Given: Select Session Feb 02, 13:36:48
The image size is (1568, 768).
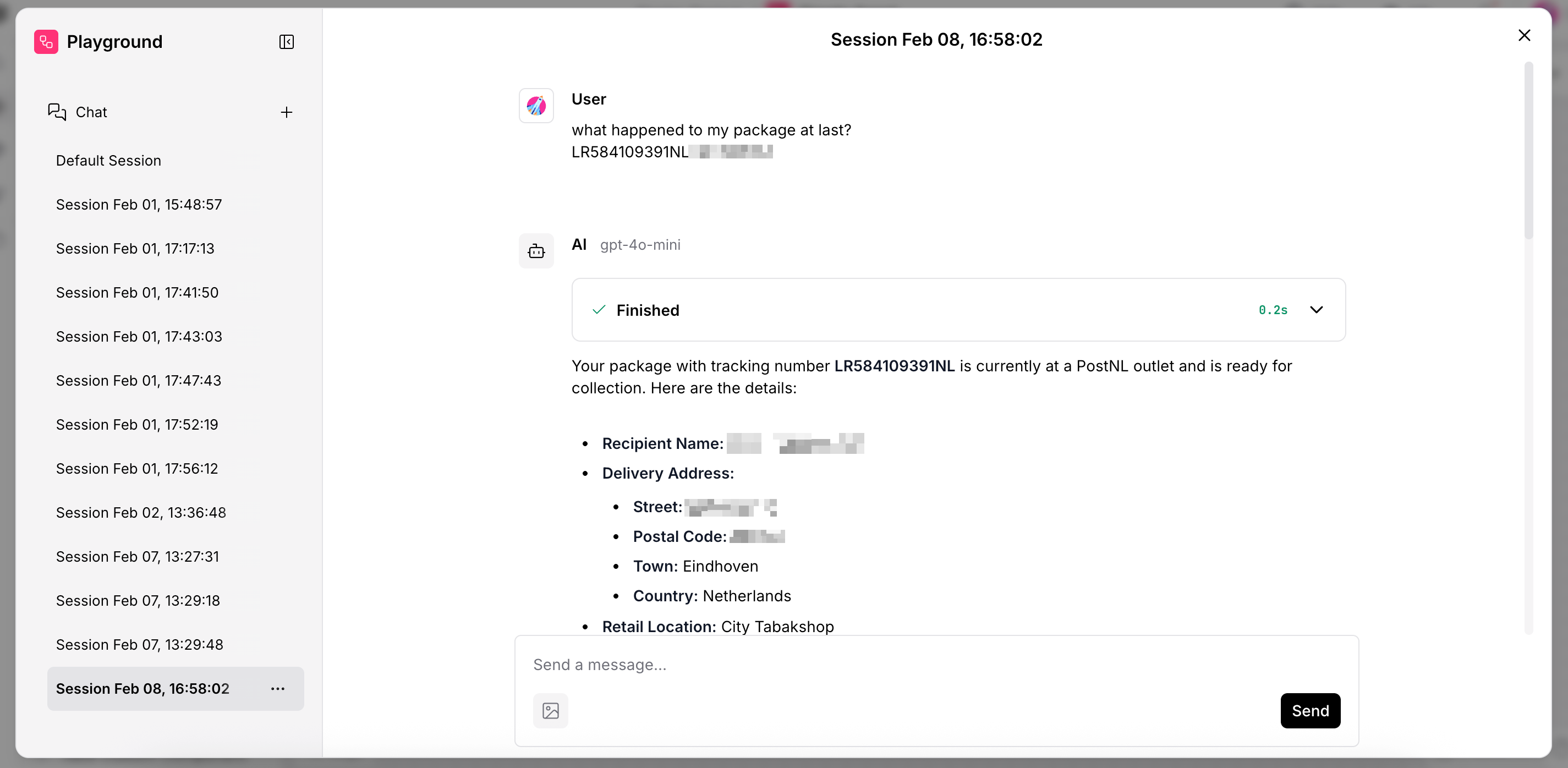Looking at the screenshot, I should pyautogui.click(x=141, y=512).
